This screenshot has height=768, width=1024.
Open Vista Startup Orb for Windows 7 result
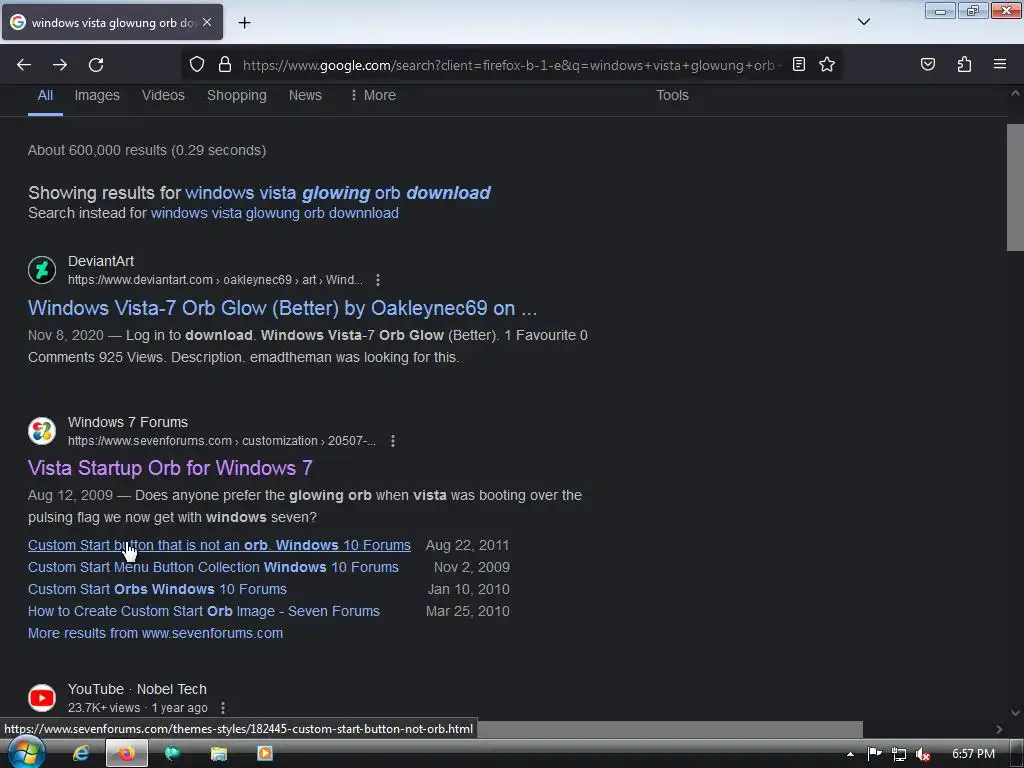pos(170,468)
